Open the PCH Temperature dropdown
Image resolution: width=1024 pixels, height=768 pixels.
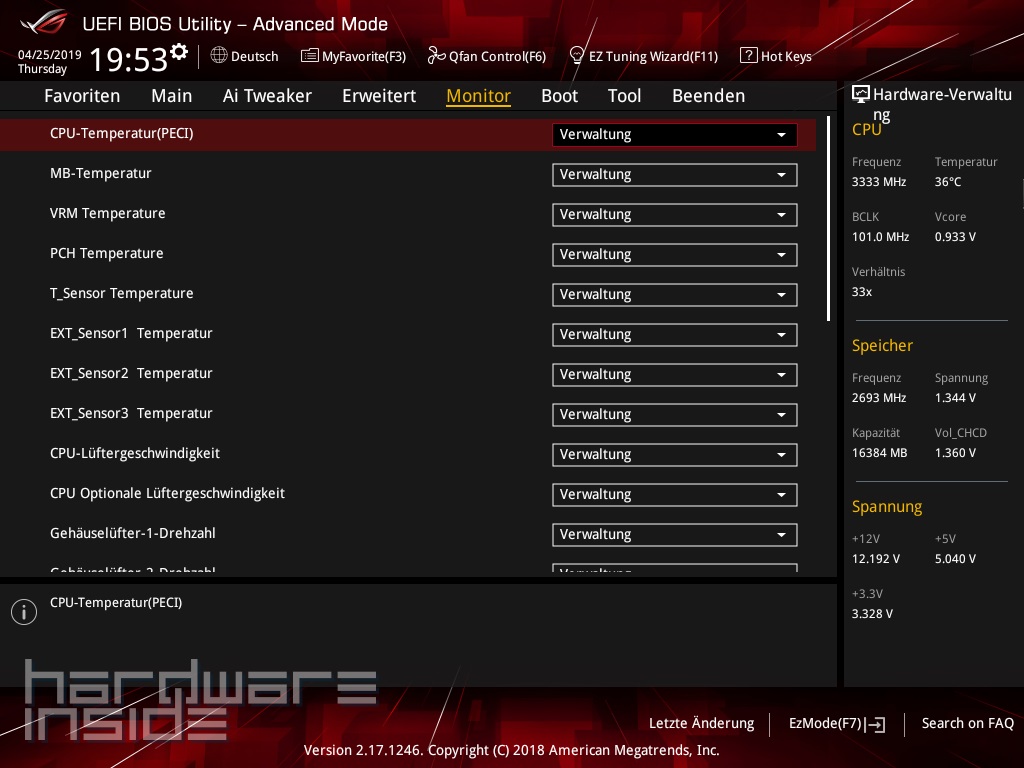[675, 255]
